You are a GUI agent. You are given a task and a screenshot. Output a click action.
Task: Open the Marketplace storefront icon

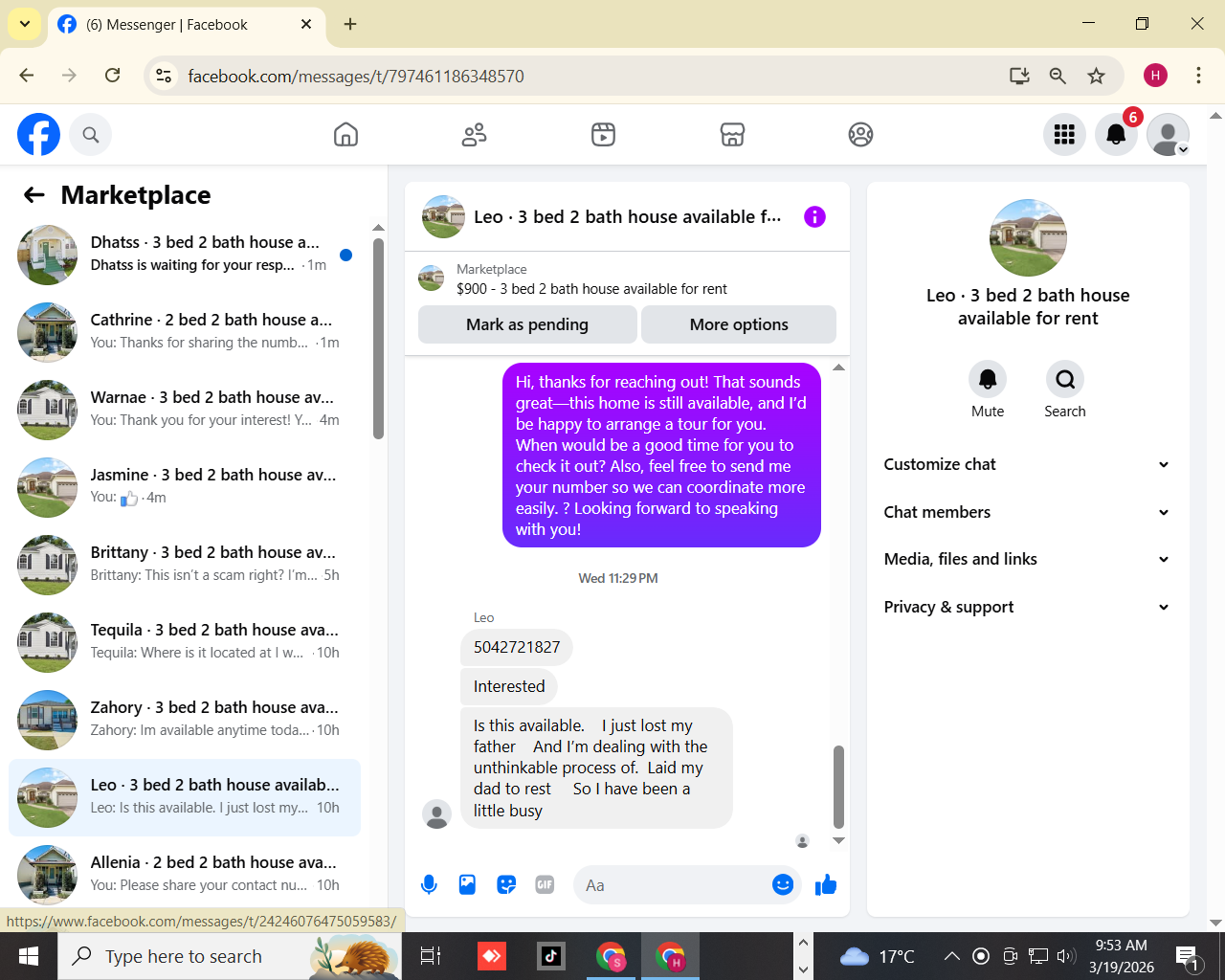(x=732, y=134)
